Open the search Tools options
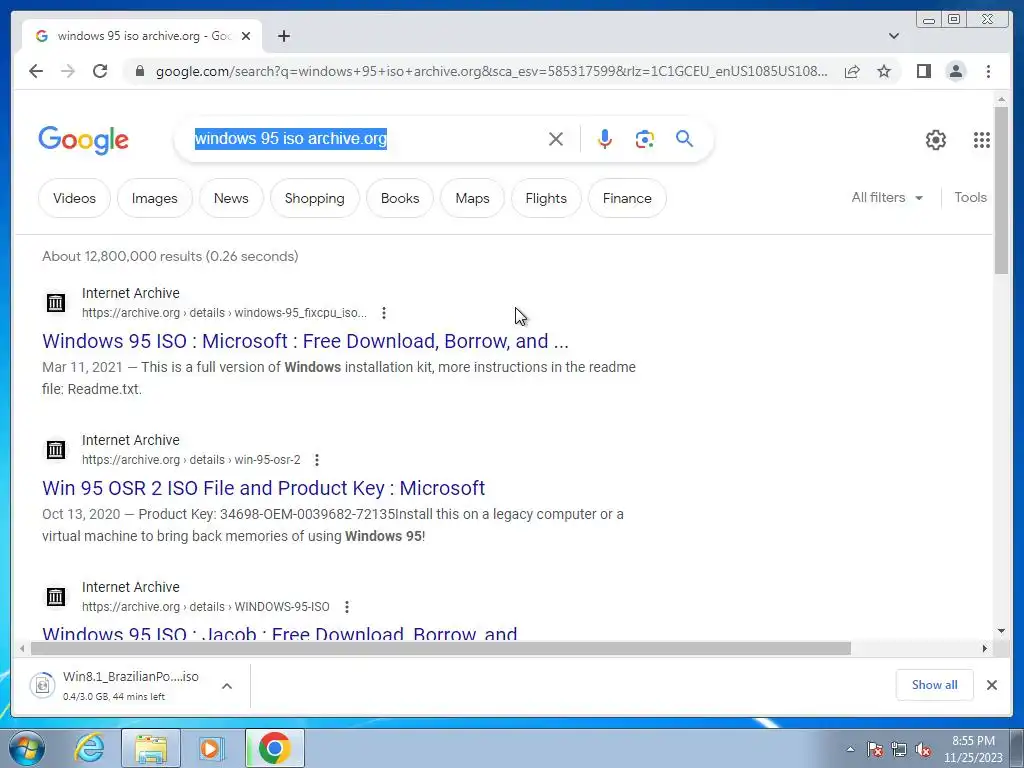The width and height of the screenshot is (1024, 768). [970, 197]
